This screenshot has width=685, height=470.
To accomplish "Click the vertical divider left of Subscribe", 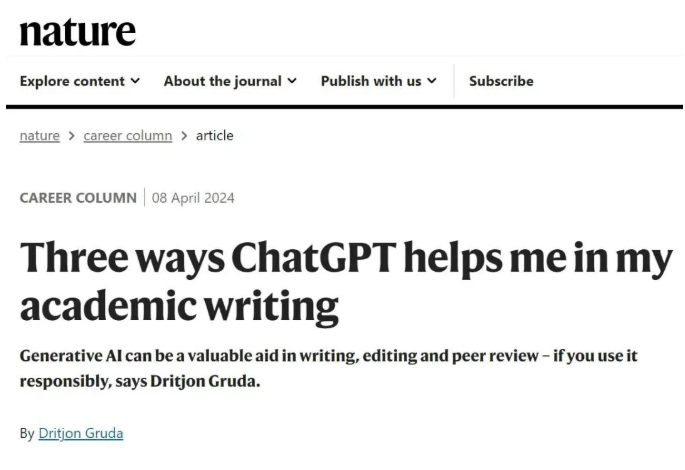I will 454,81.
